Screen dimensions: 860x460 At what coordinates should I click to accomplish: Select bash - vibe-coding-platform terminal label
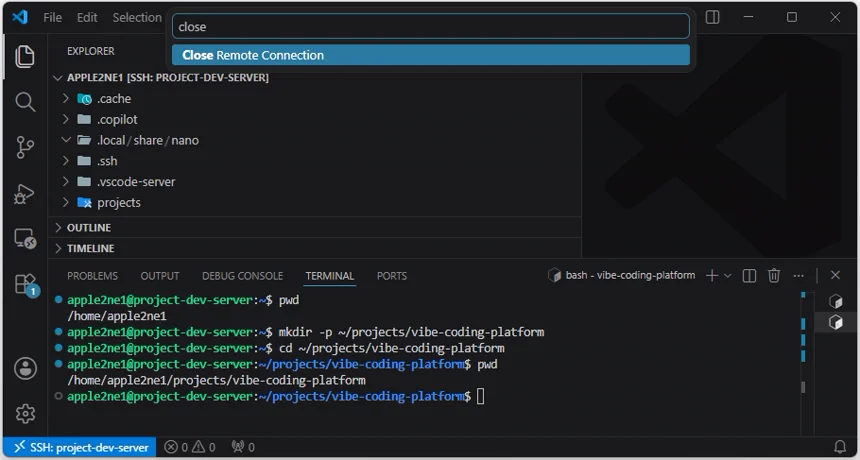[630, 275]
